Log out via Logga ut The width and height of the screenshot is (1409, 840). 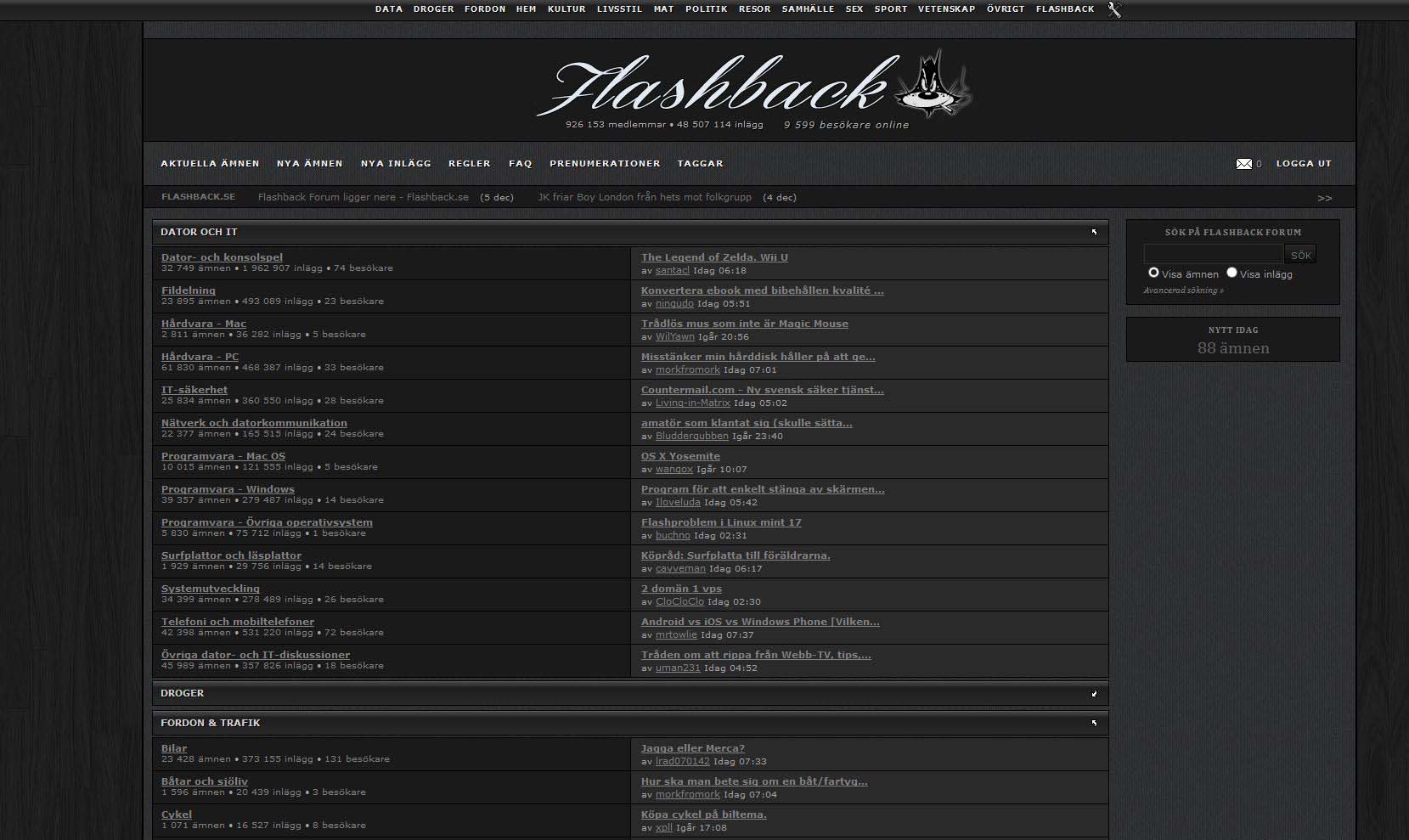(x=1304, y=164)
